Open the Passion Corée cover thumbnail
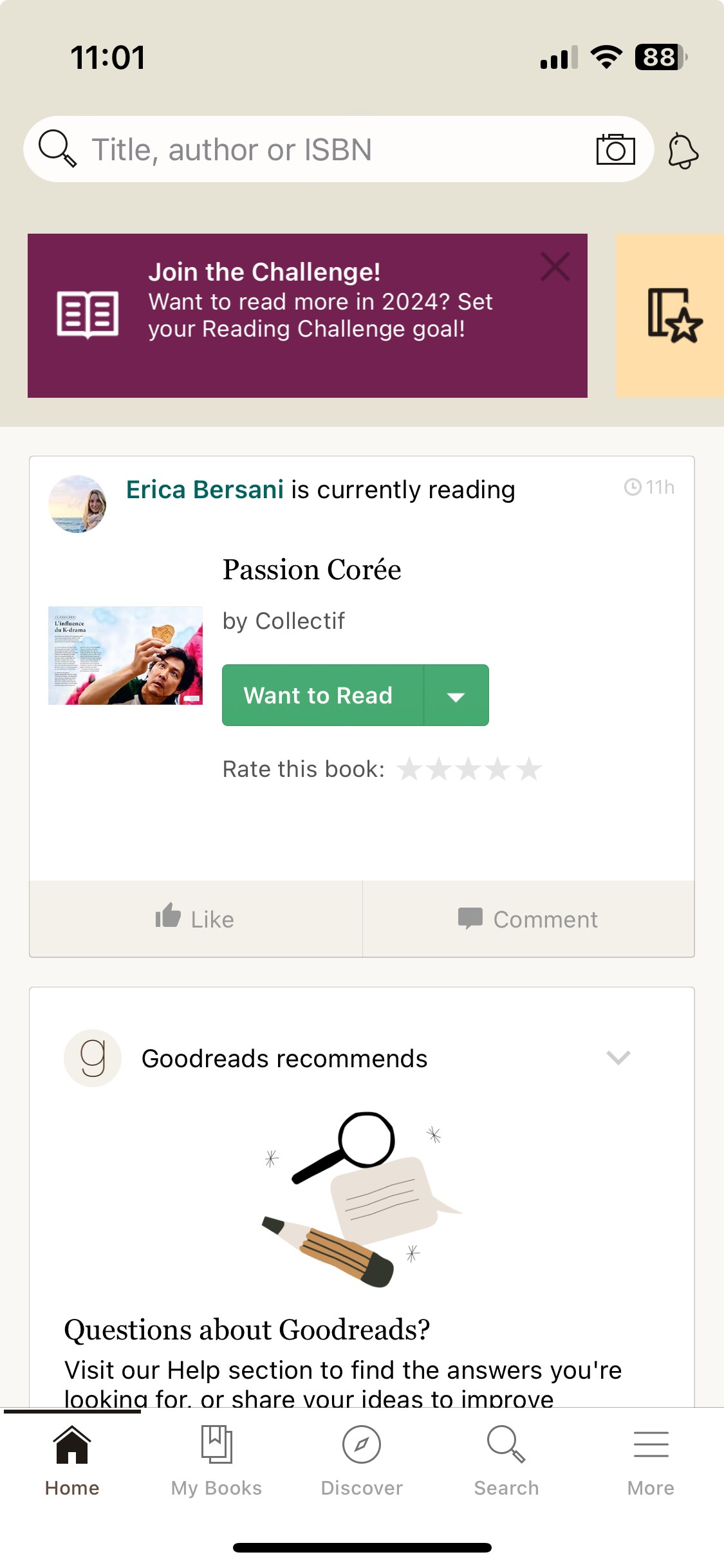The image size is (724, 1568). pos(125,655)
